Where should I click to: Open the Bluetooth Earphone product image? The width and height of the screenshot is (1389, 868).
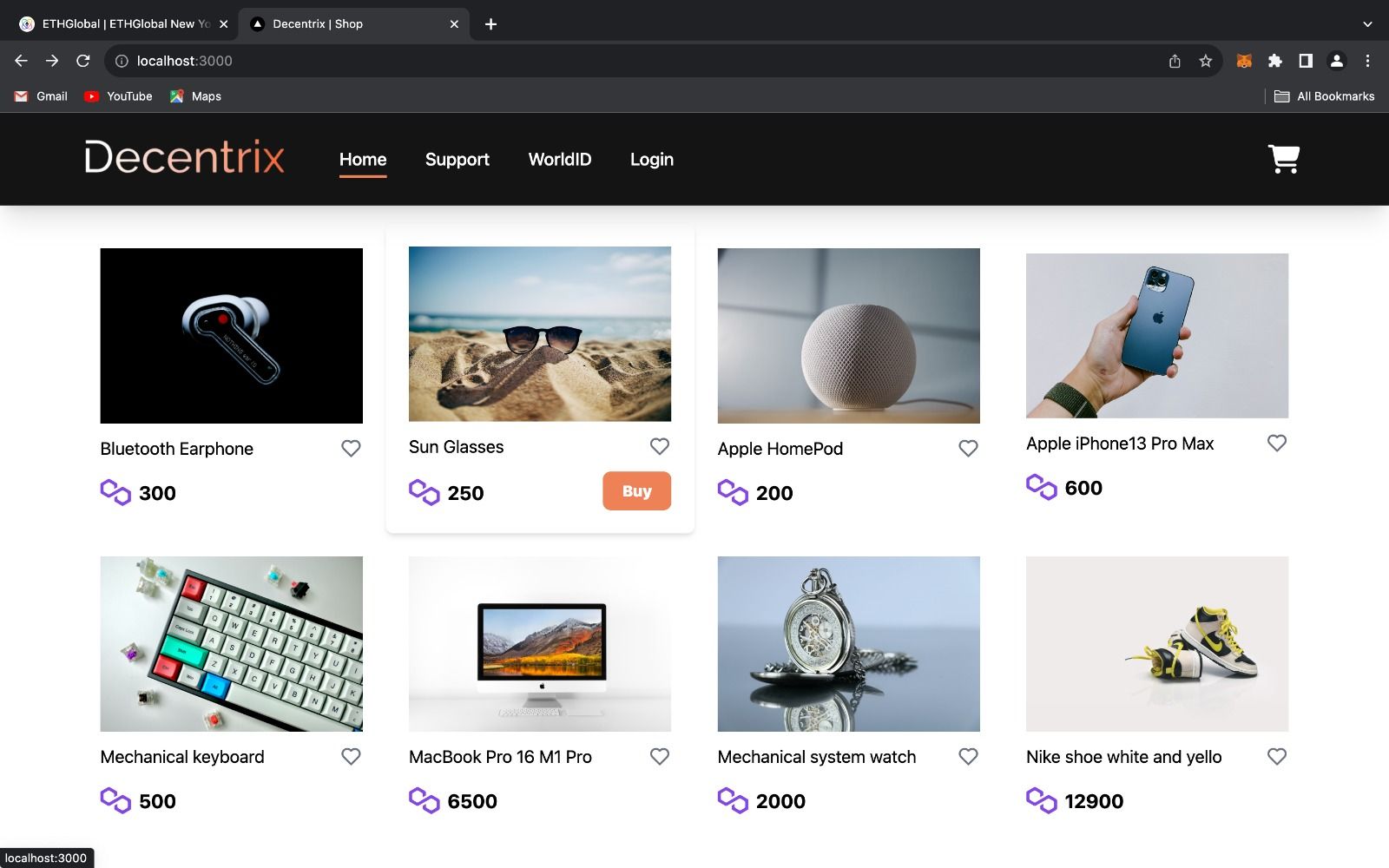(232, 336)
